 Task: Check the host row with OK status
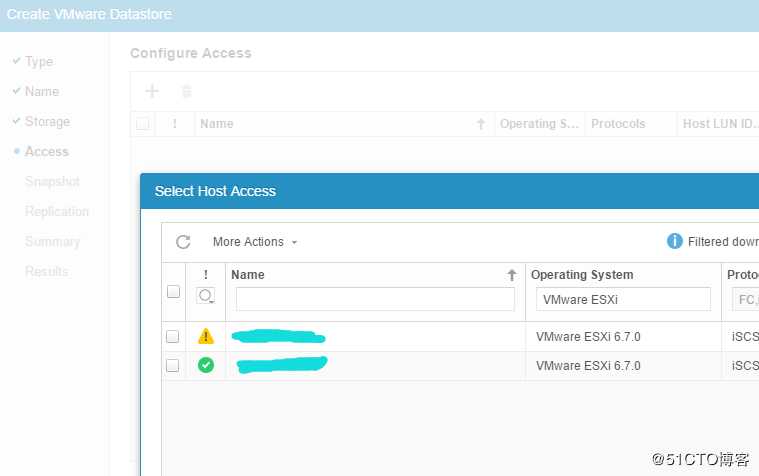click(x=172, y=366)
